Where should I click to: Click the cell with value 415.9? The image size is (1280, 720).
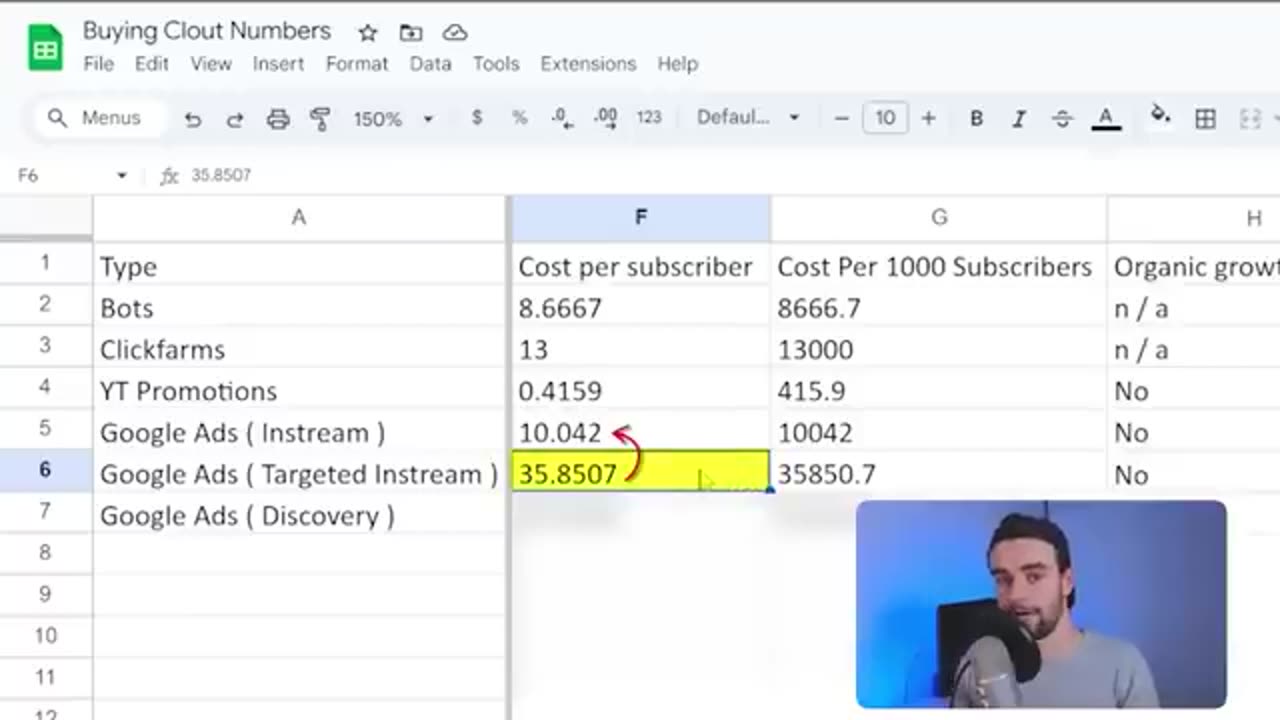939,391
